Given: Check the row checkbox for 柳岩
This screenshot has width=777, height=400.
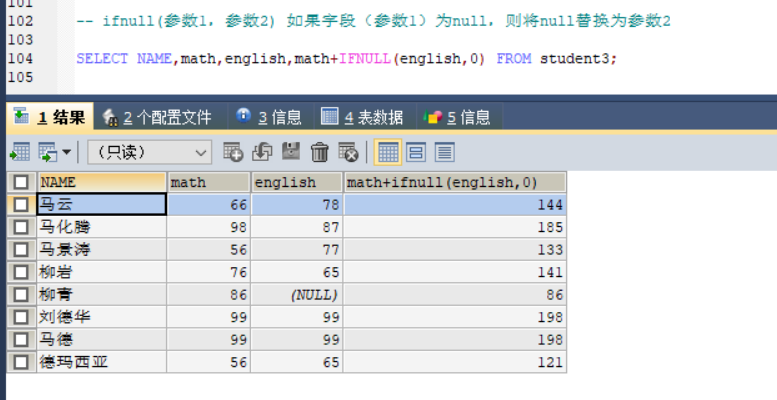Looking at the screenshot, I should click(x=21, y=272).
